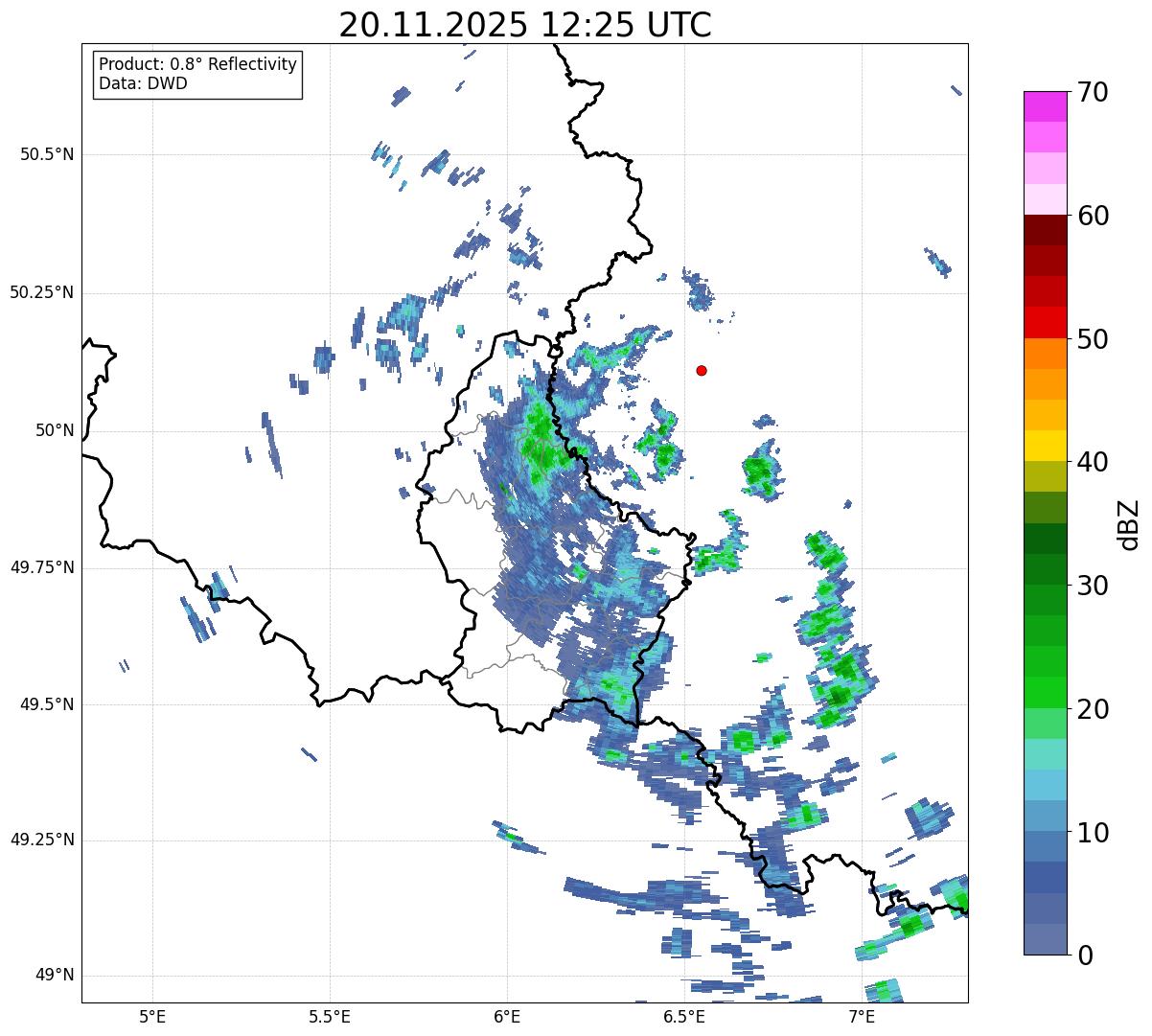This screenshot has width=1152, height=1036.
Task: Click the yellow colorbar segment at 40
Action: point(1045,446)
